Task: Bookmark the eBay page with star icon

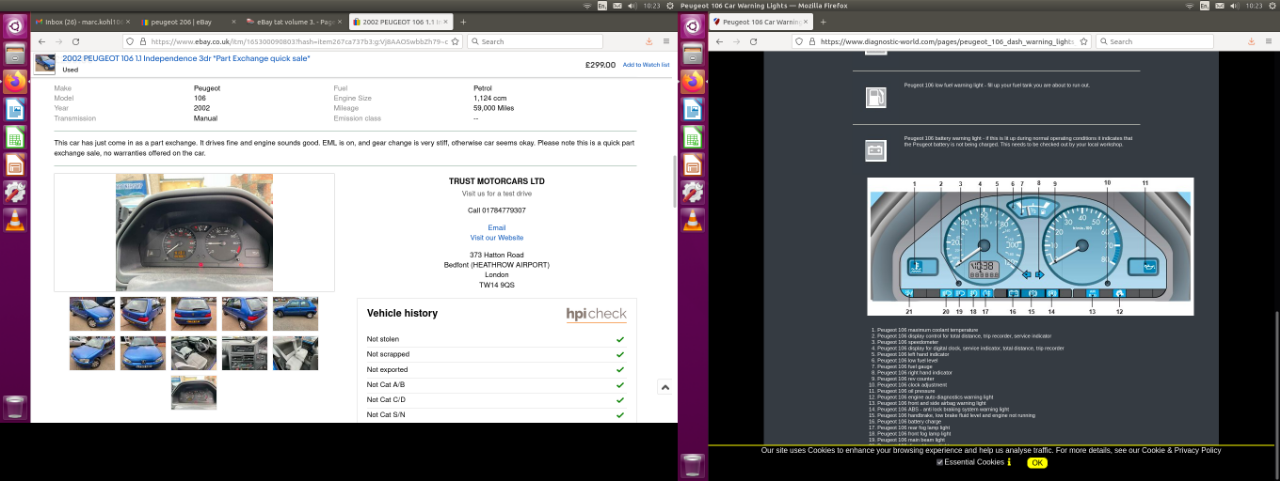Action: tap(455, 42)
